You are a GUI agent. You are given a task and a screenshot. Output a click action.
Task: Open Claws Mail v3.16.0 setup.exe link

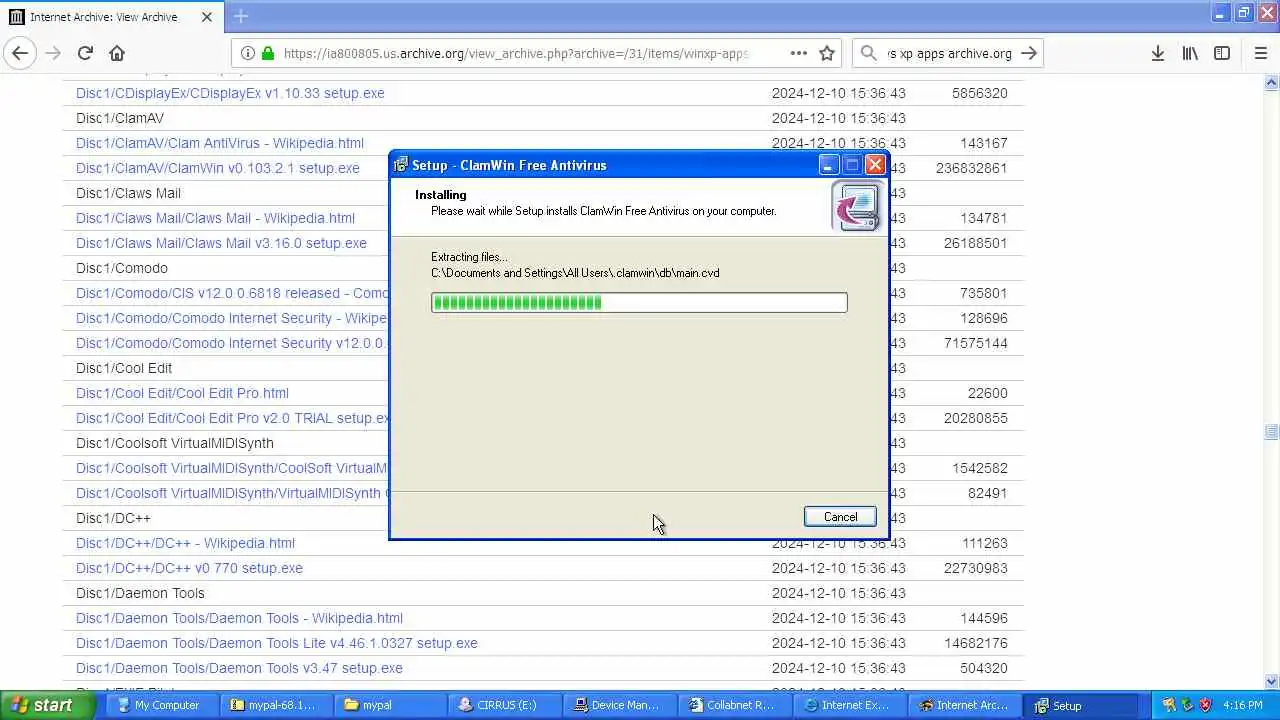pyautogui.click(x=221, y=243)
